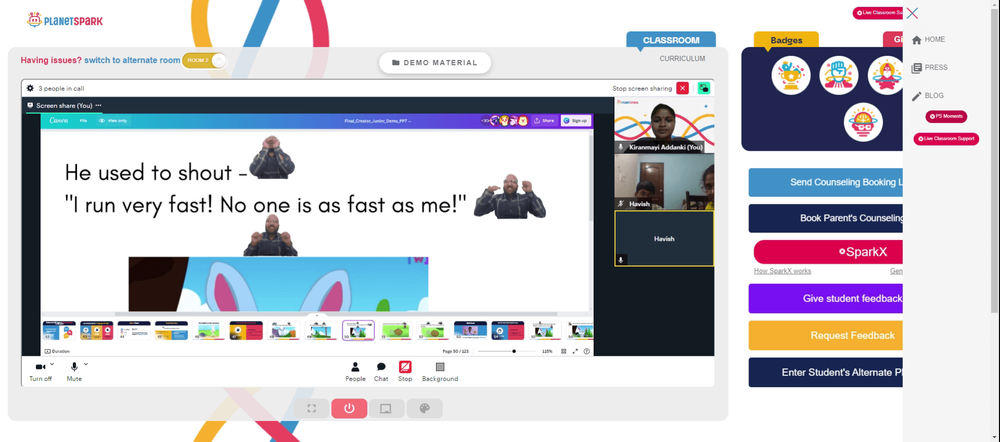
Task: Click Send Counseling Booking Link button
Action: coord(826,182)
